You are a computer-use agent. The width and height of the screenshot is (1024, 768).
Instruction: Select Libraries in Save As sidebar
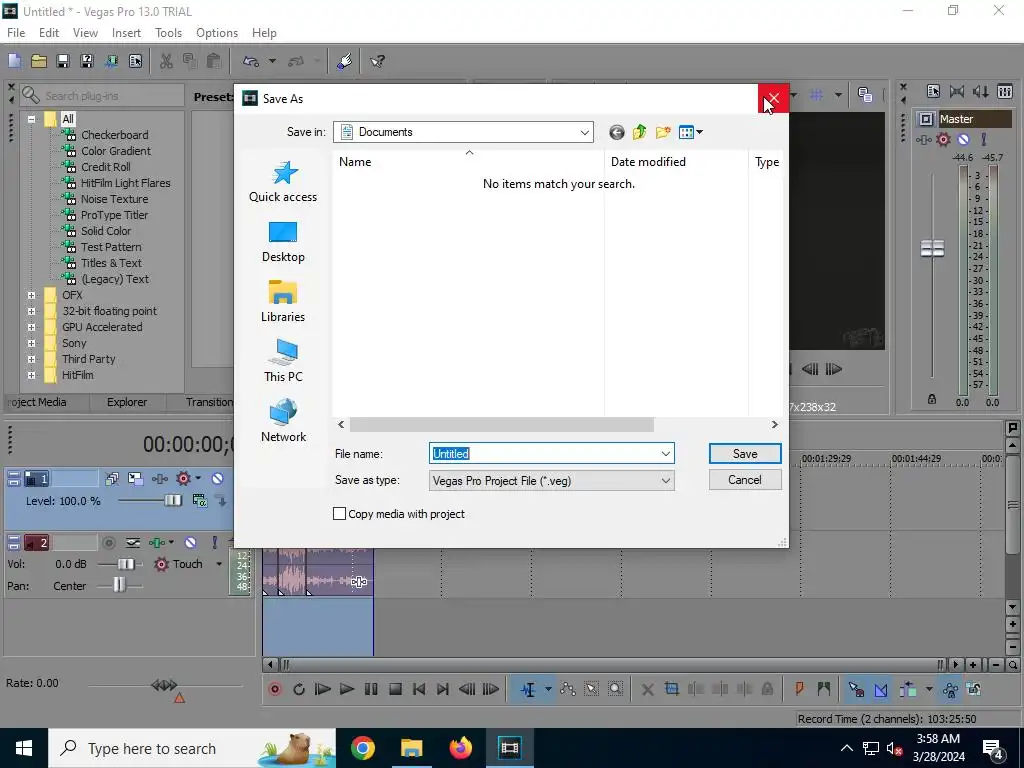[283, 302]
